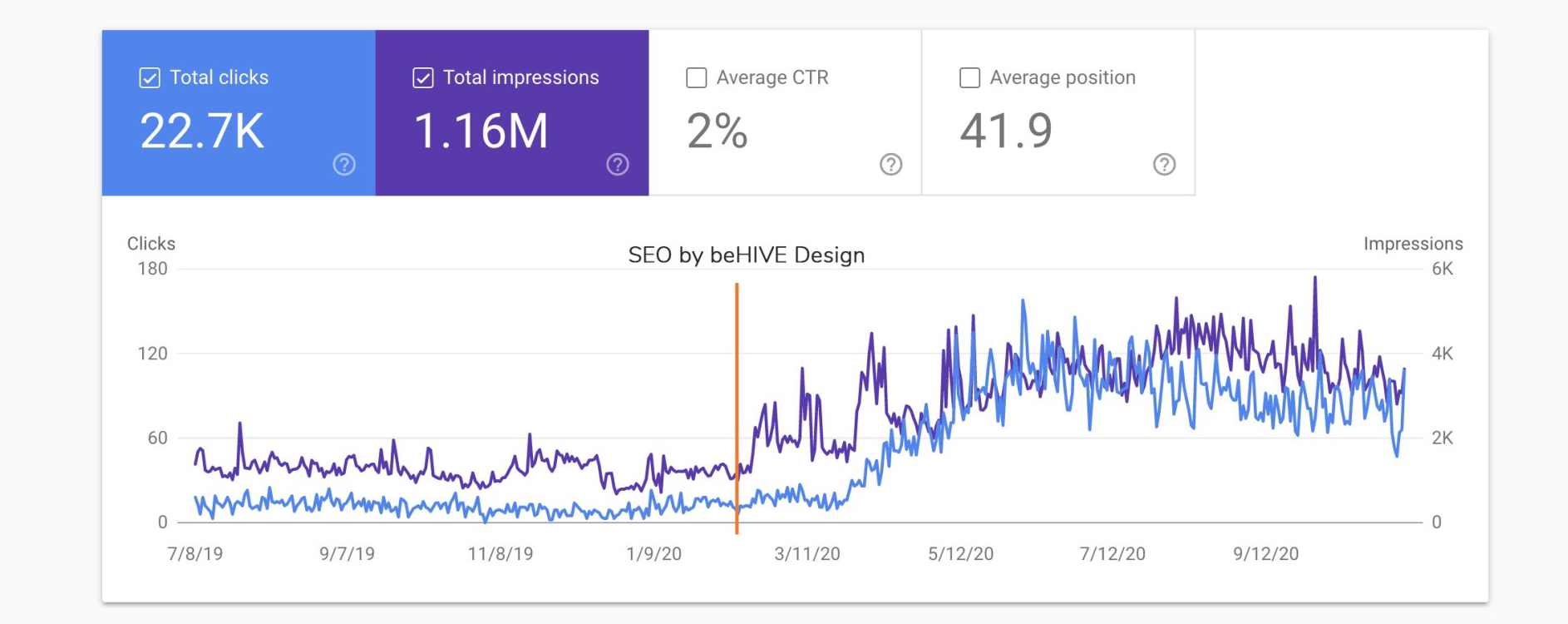Click the Average CTR label
The width and height of the screenshot is (1568, 624).
pos(772,77)
